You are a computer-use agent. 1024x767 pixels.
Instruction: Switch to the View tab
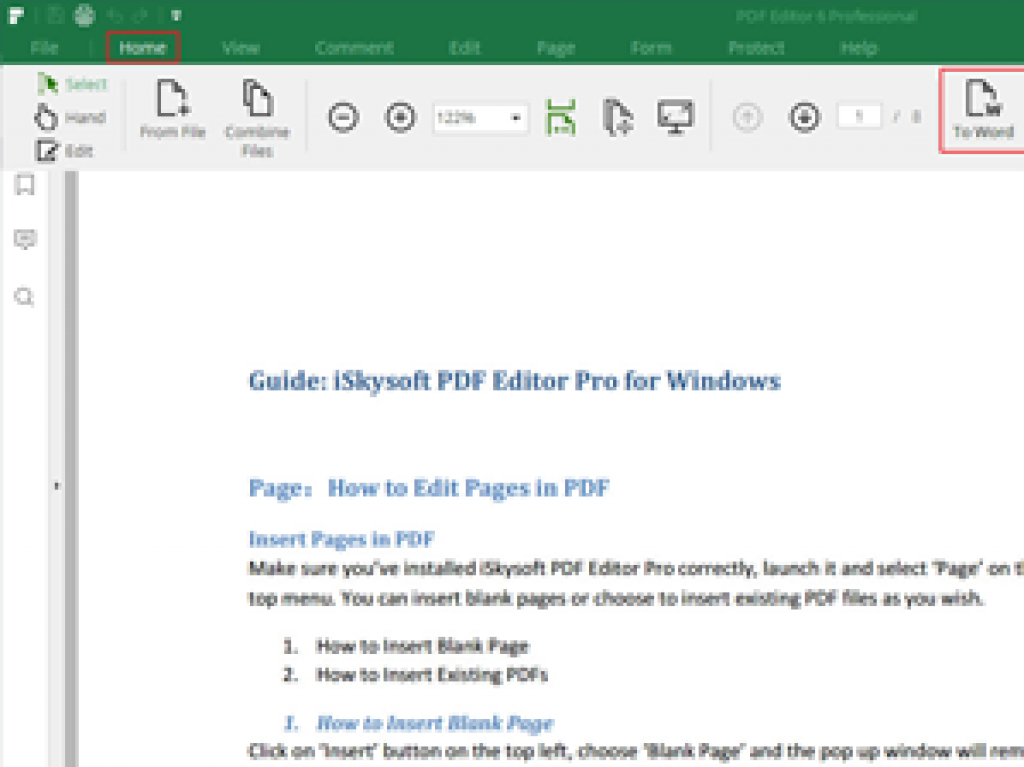click(x=241, y=48)
